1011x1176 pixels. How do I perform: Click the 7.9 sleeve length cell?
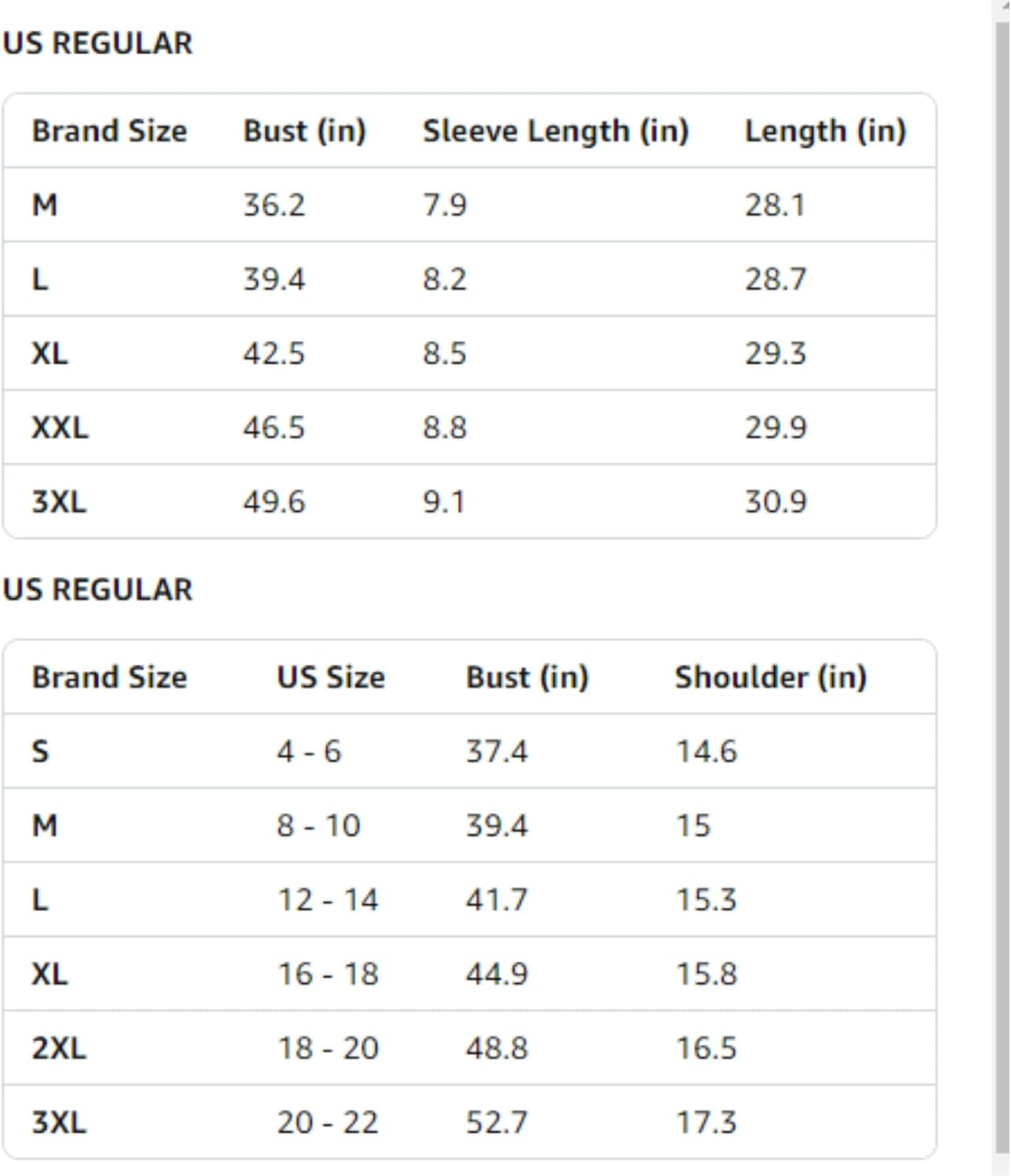point(445,205)
